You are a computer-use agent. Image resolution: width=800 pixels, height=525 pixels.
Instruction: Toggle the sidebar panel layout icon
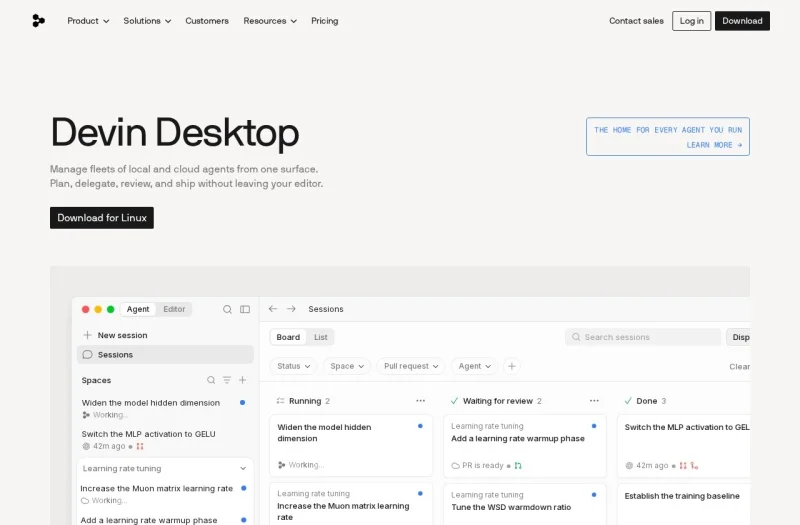click(245, 309)
